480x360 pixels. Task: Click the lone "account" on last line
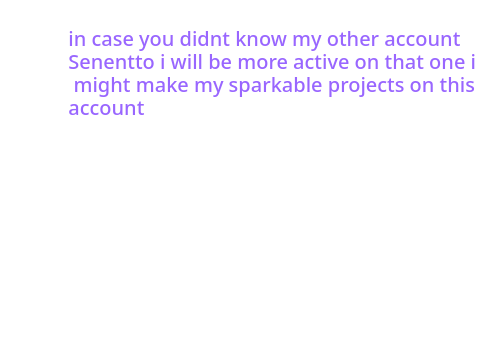point(106,109)
